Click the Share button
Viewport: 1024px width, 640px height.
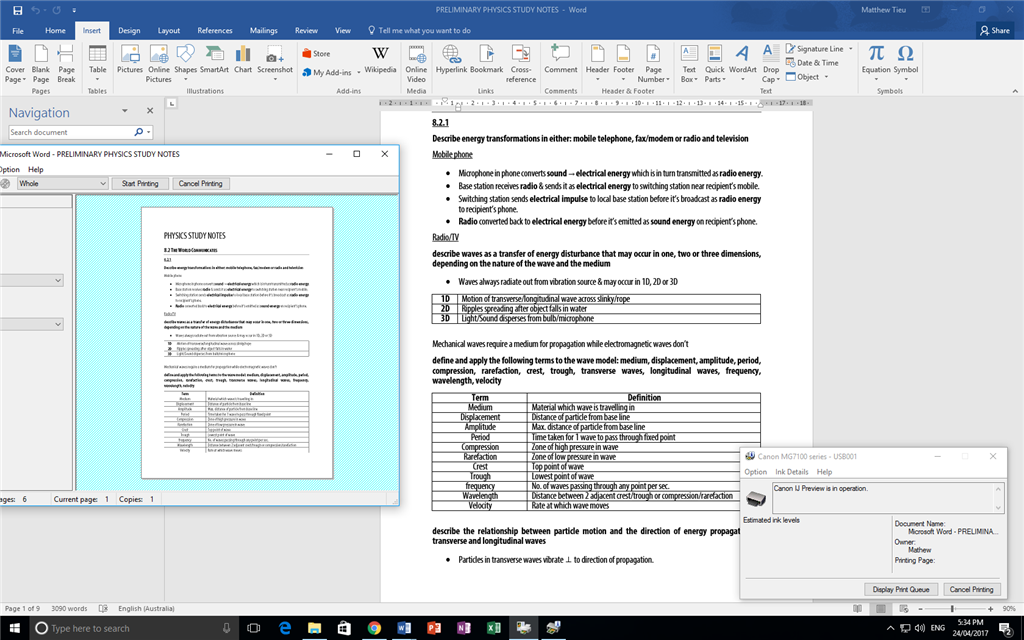[x=995, y=30]
